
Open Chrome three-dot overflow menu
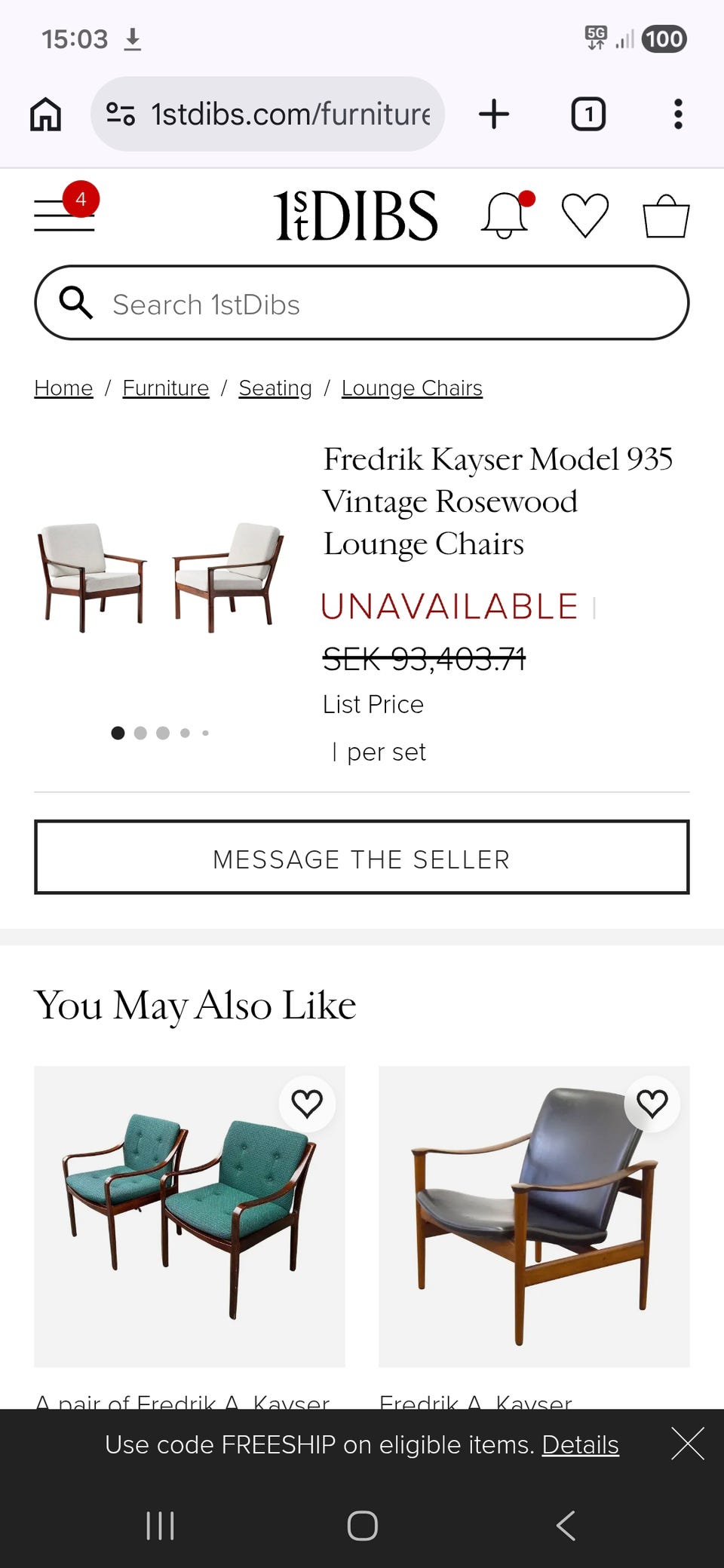click(x=678, y=115)
